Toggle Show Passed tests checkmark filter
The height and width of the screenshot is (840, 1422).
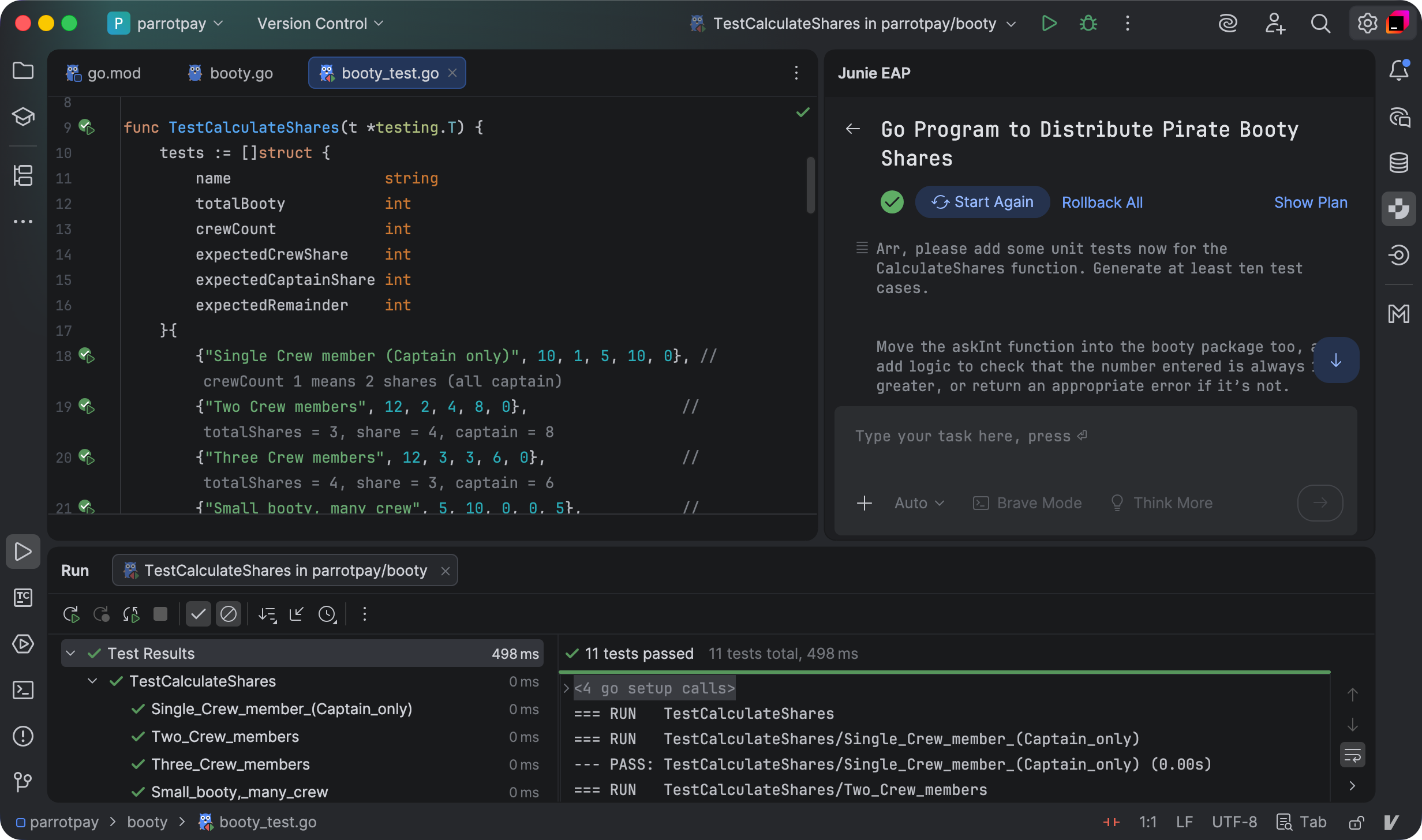(198, 614)
